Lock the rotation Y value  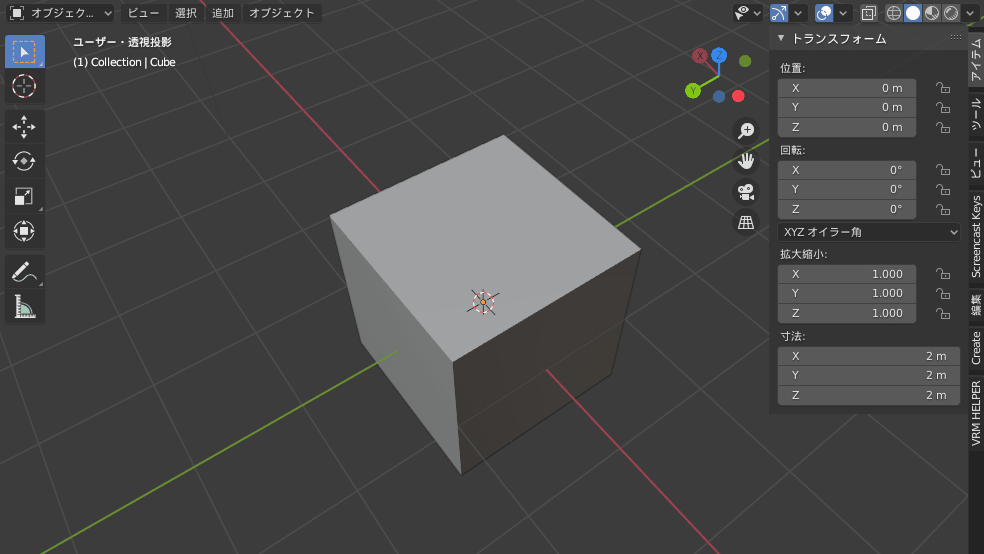943,189
